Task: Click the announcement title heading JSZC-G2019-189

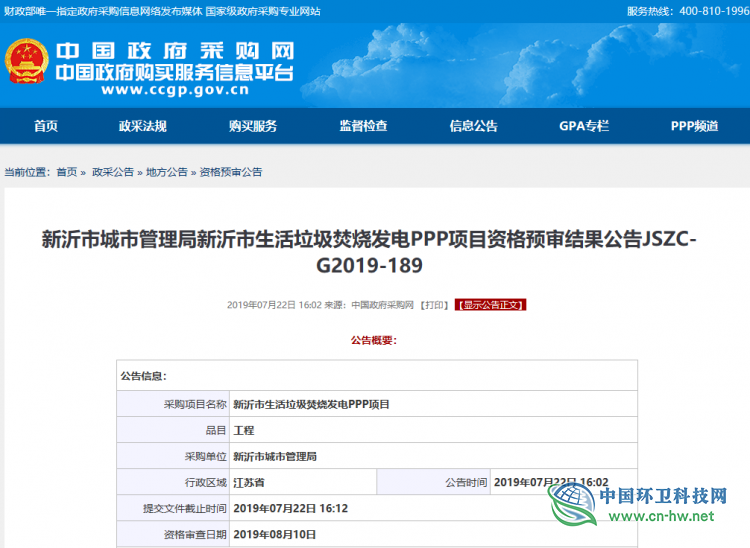Action: (369, 252)
